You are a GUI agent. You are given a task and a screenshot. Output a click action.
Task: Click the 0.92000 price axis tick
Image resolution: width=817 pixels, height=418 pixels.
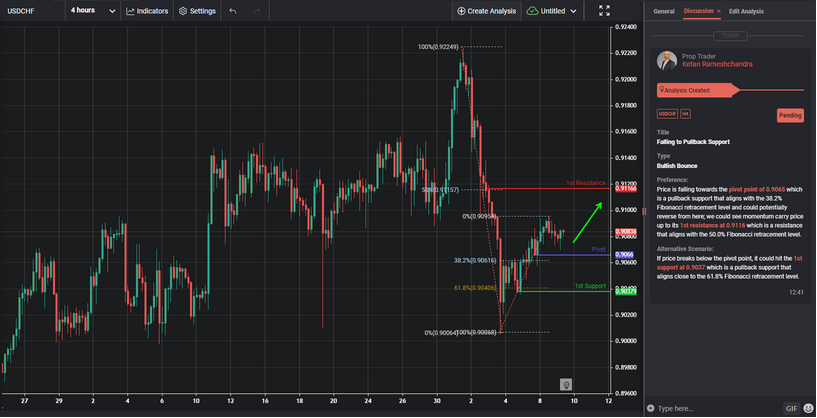[624, 79]
